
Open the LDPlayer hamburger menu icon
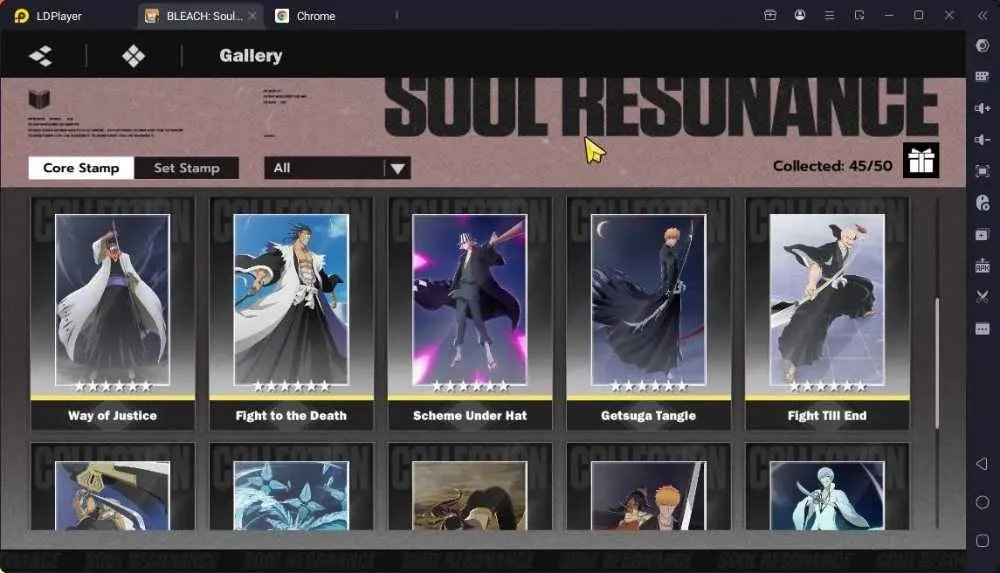(829, 15)
